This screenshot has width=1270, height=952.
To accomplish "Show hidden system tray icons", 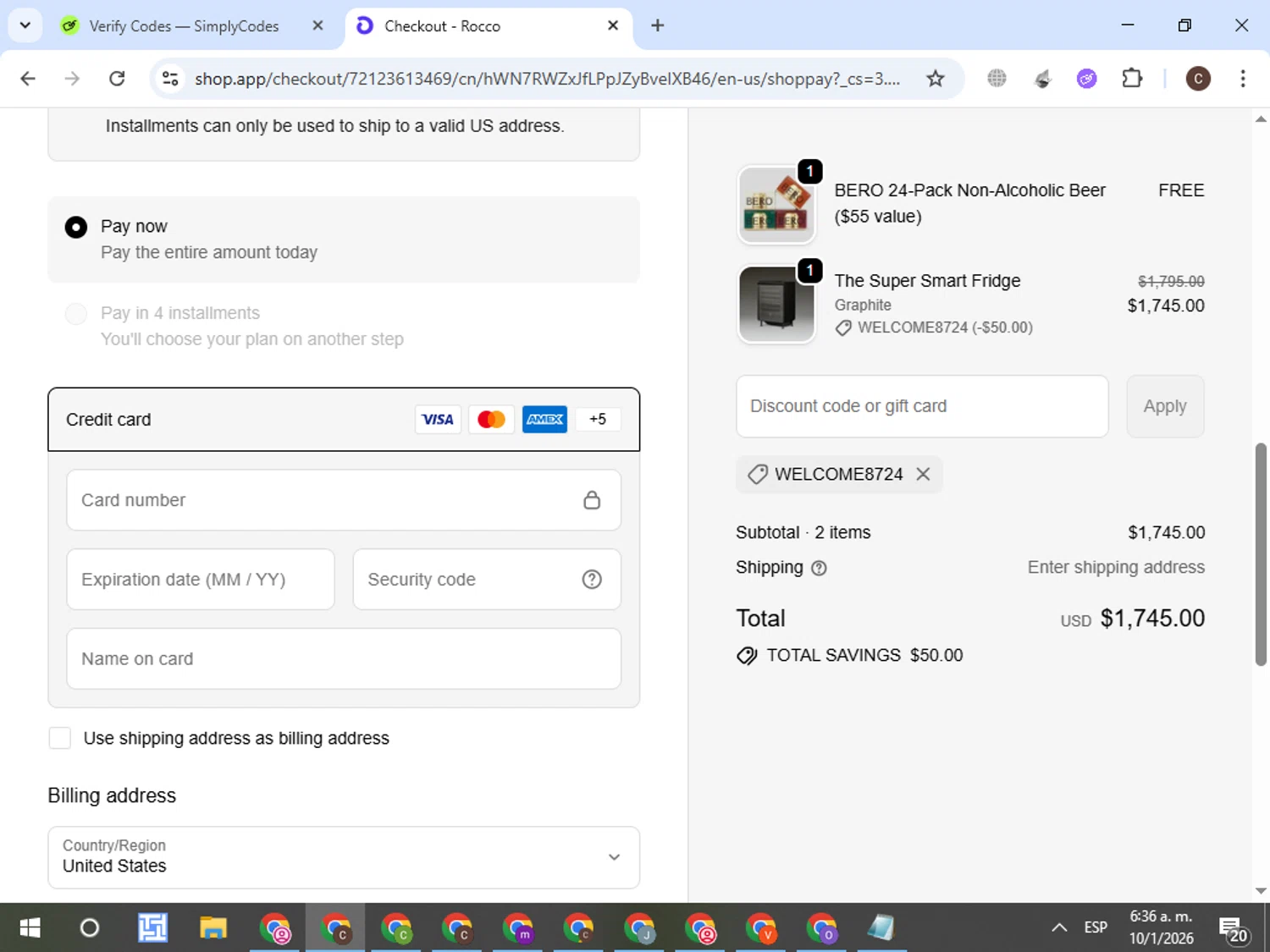I will (x=1058, y=928).
